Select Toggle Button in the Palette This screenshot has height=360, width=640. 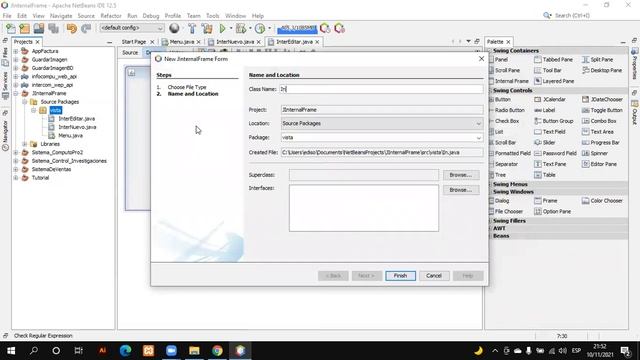point(602,110)
